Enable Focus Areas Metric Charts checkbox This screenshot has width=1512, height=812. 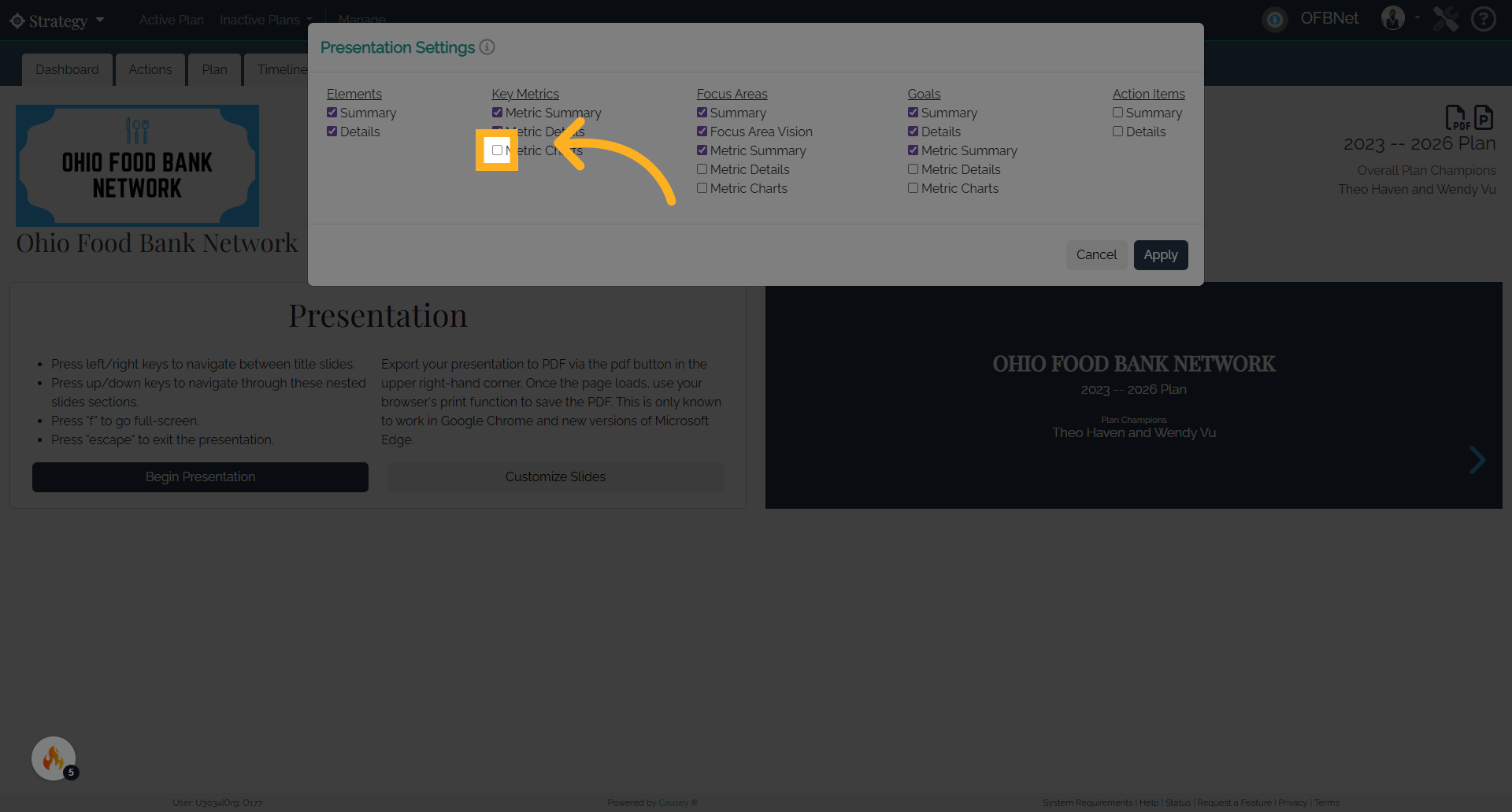pos(702,188)
